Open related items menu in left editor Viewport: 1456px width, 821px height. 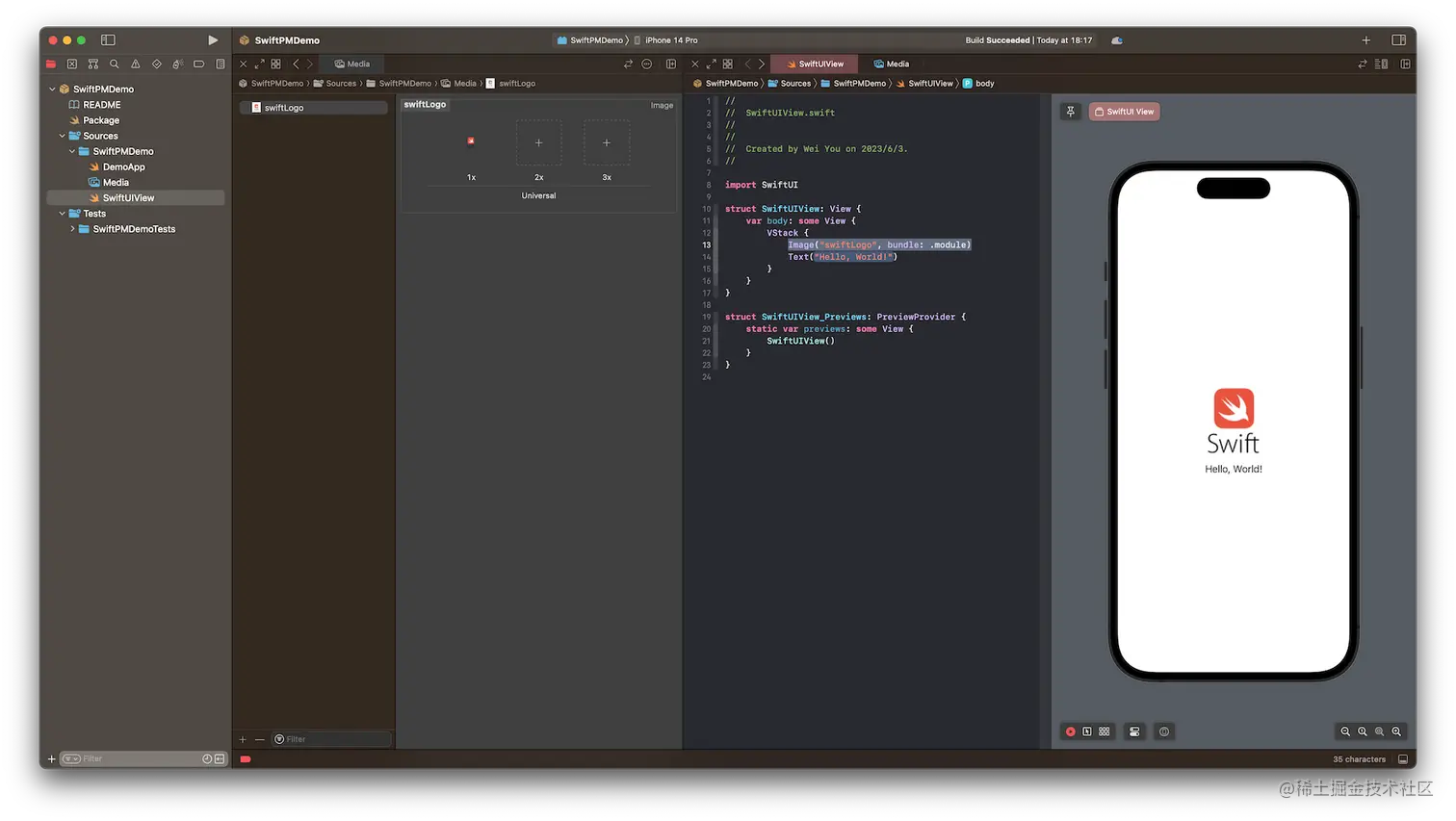click(275, 64)
